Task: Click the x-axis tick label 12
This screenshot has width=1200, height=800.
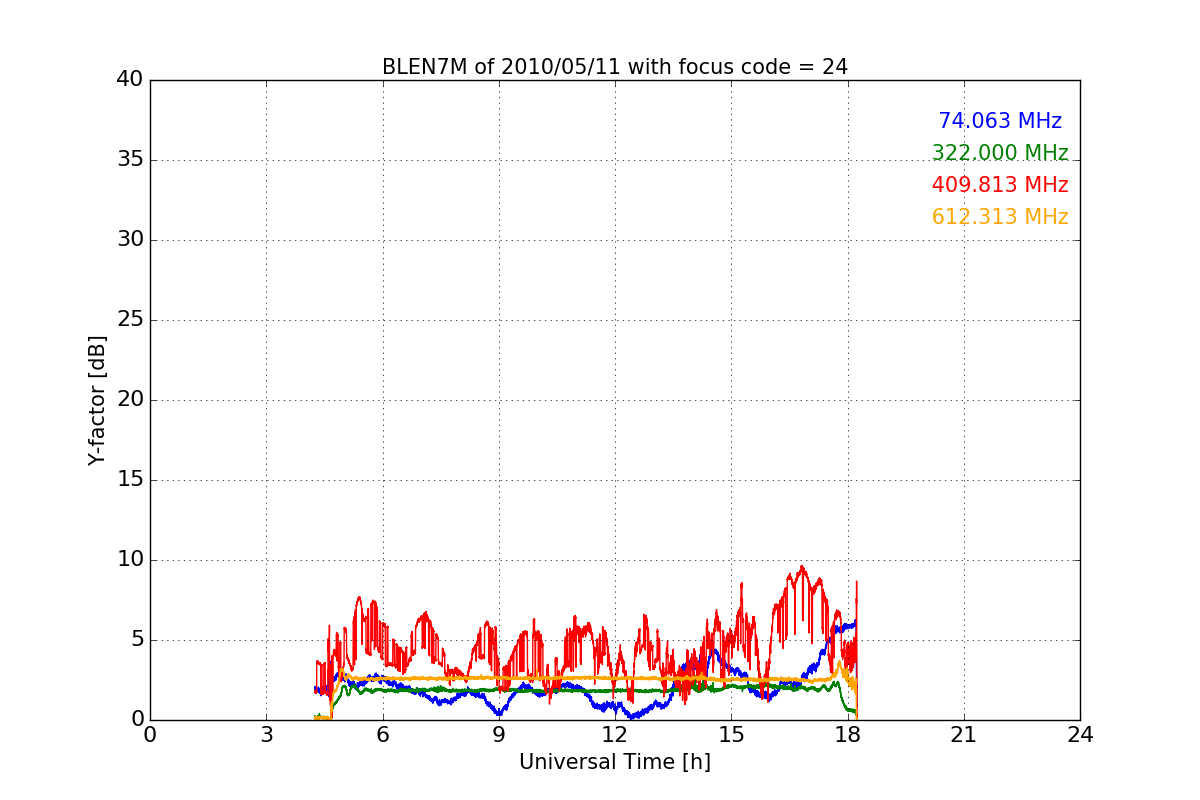Action: (615, 735)
